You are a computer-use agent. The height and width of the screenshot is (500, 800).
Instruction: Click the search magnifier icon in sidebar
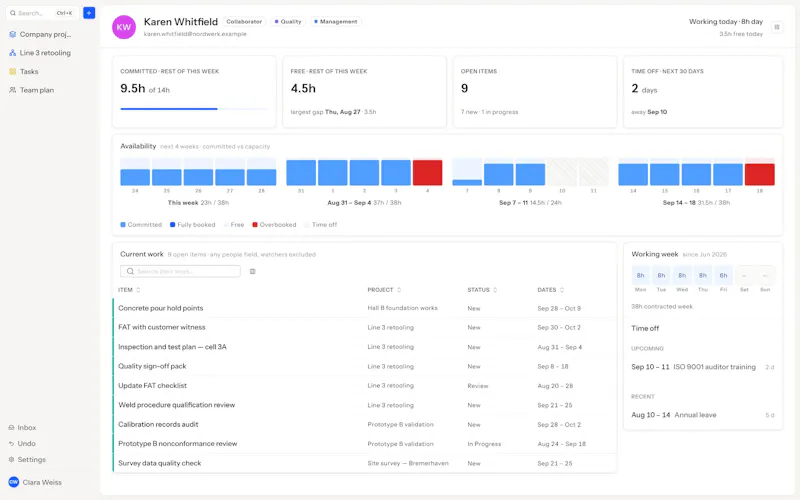13,13
